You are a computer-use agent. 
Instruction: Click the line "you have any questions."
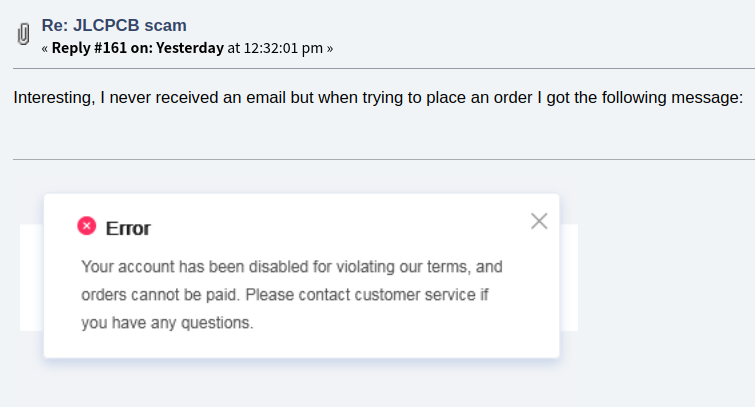(x=167, y=323)
